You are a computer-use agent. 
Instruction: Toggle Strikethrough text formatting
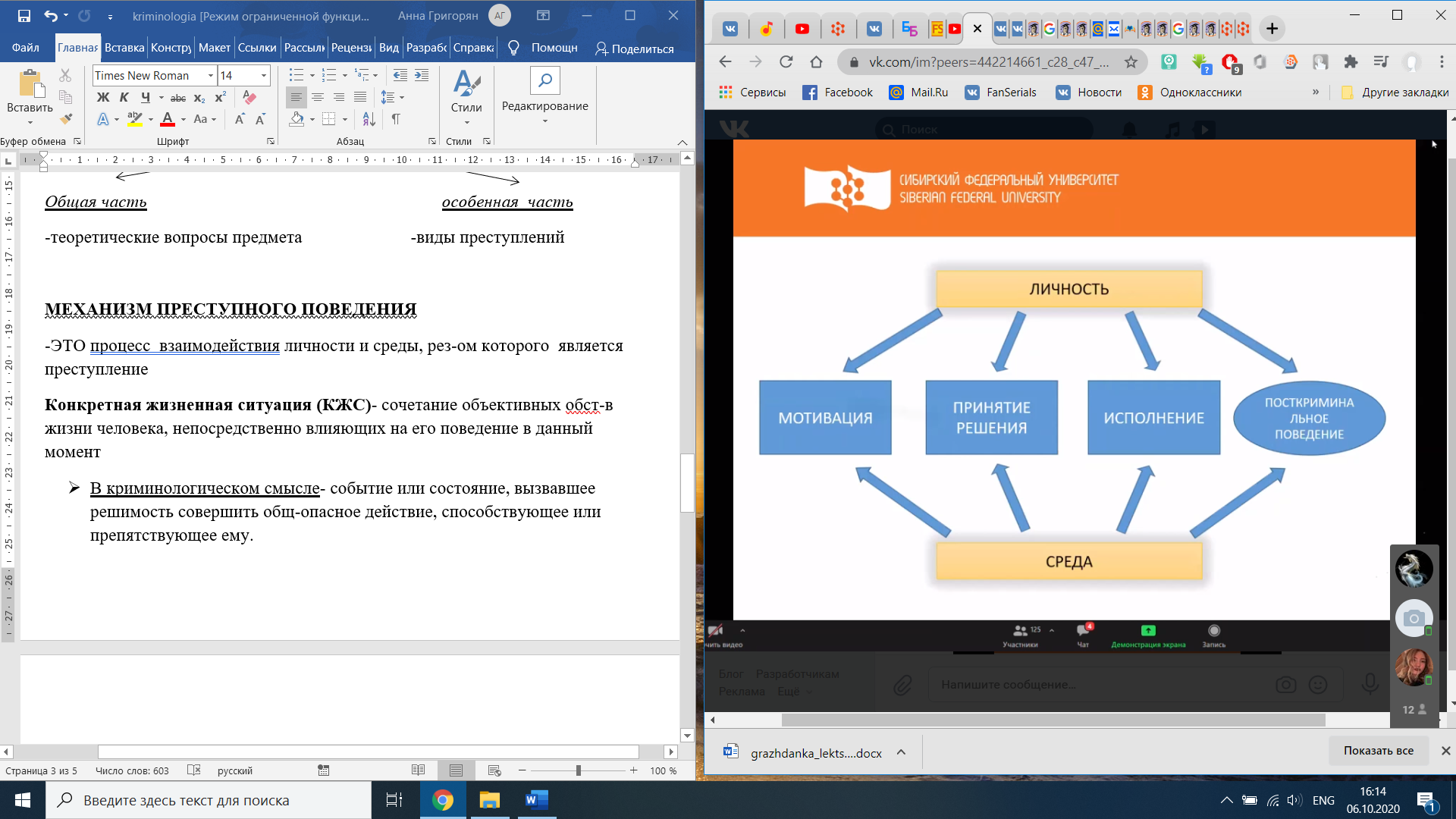click(x=178, y=98)
